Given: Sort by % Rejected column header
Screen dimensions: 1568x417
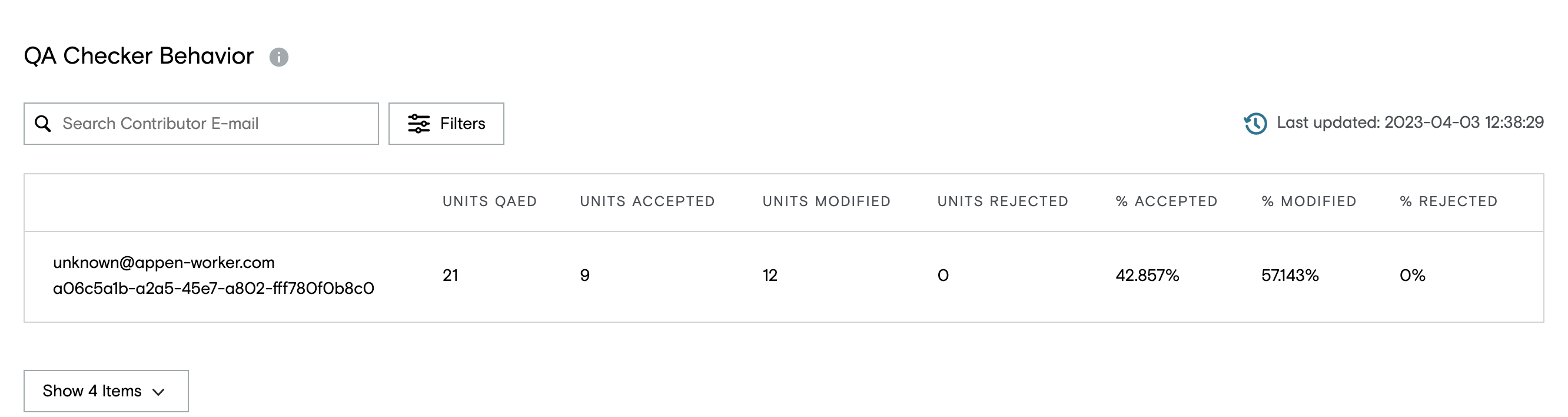Looking at the screenshot, I should (1449, 201).
